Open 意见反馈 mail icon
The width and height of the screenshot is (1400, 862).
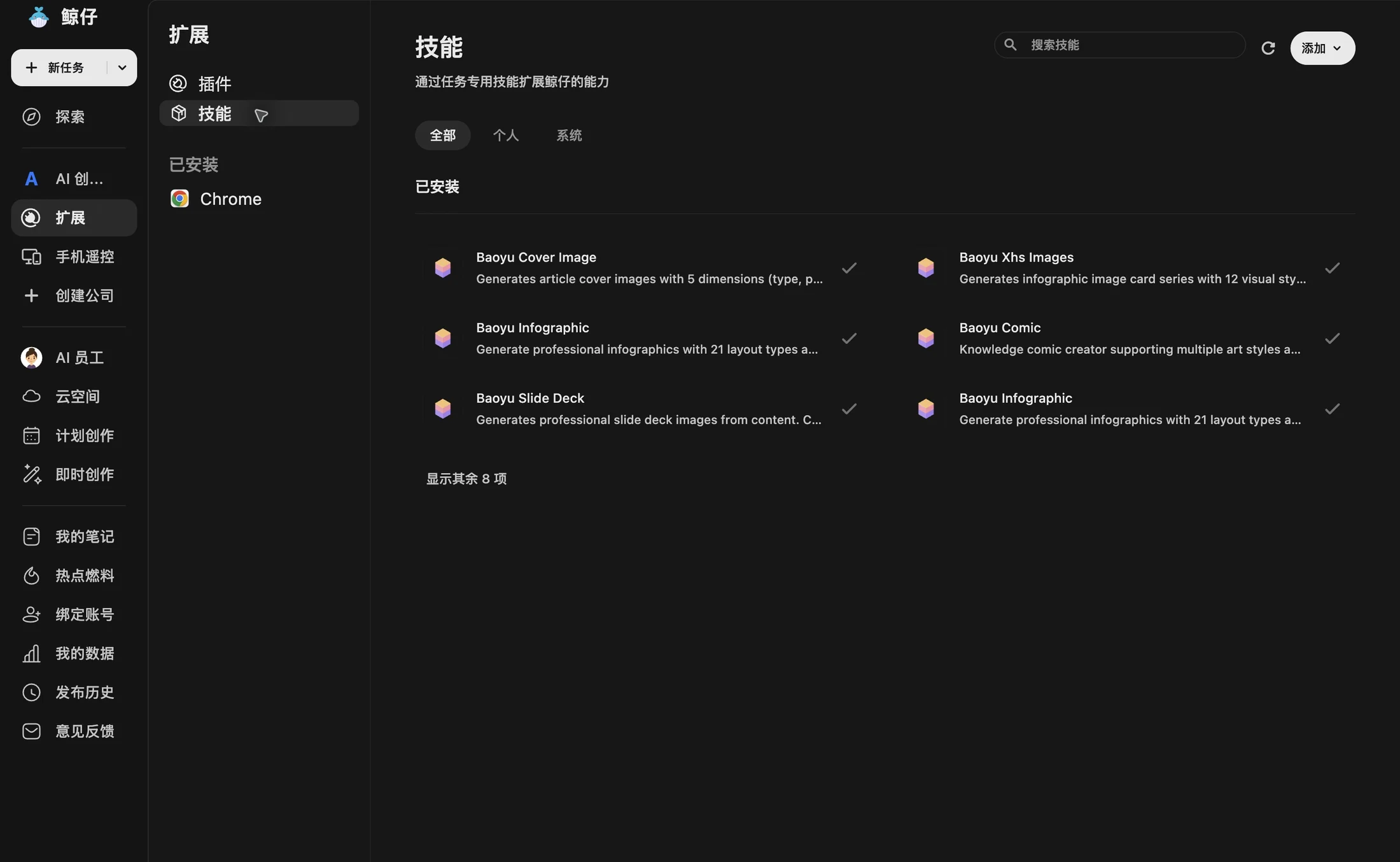31,731
